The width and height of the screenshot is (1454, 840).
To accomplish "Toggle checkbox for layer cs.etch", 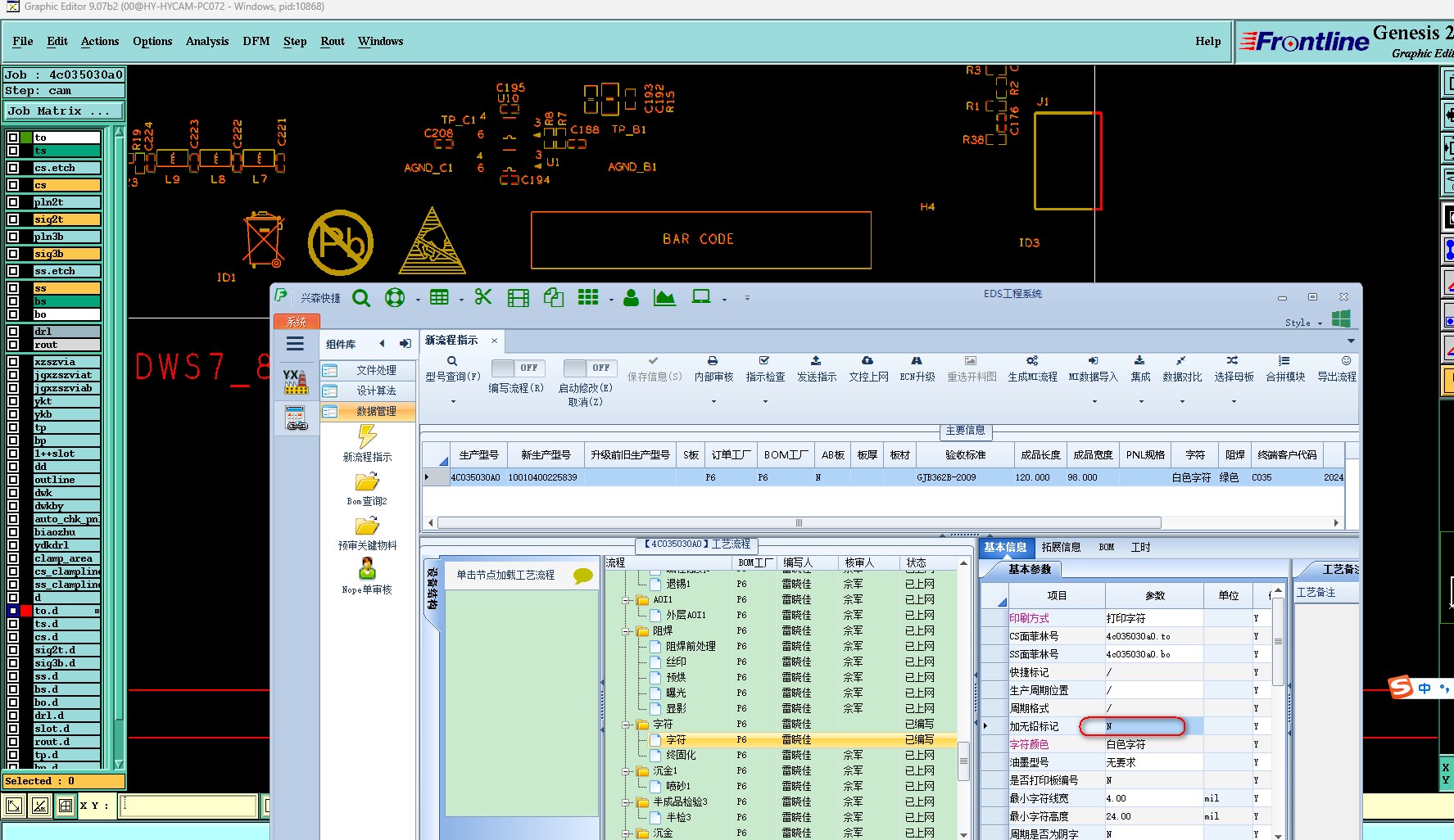I will pyautogui.click(x=13, y=168).
